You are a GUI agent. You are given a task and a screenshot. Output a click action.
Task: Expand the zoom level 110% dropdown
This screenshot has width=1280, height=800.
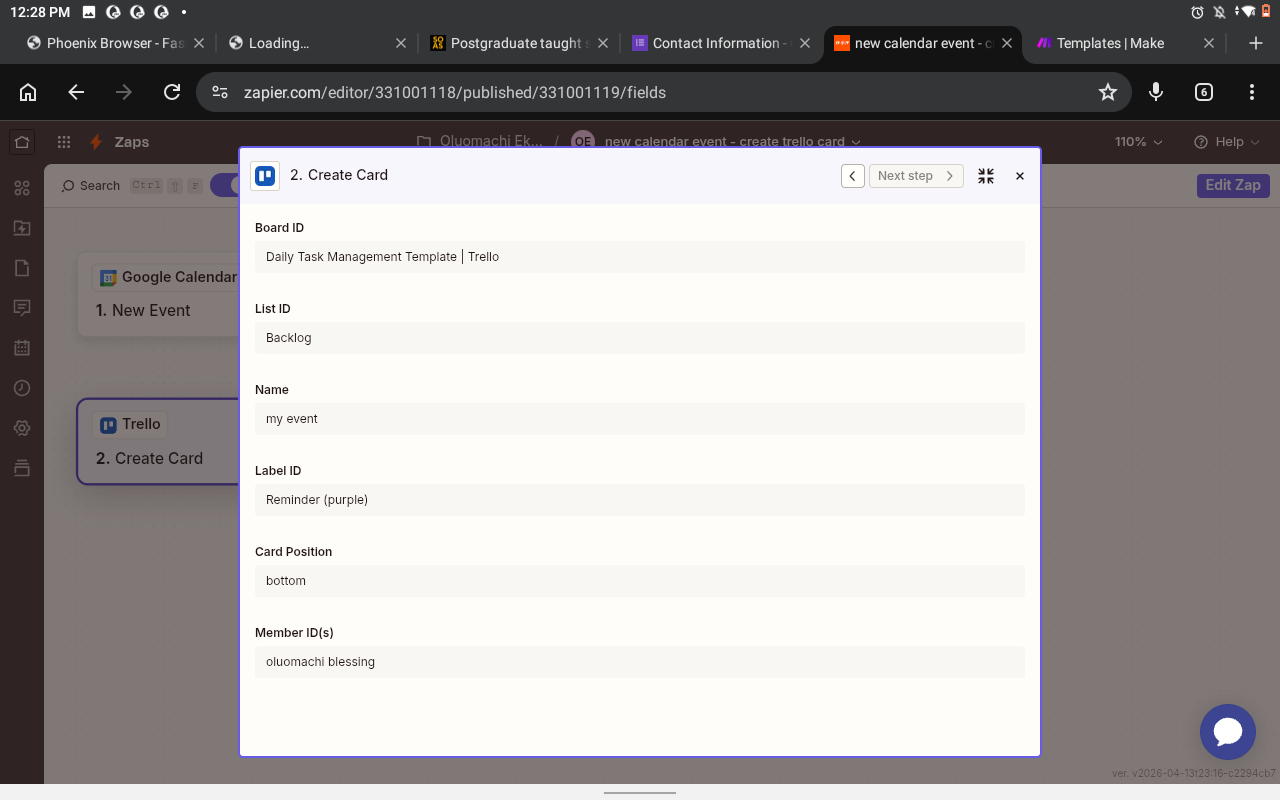(1138, 142)
